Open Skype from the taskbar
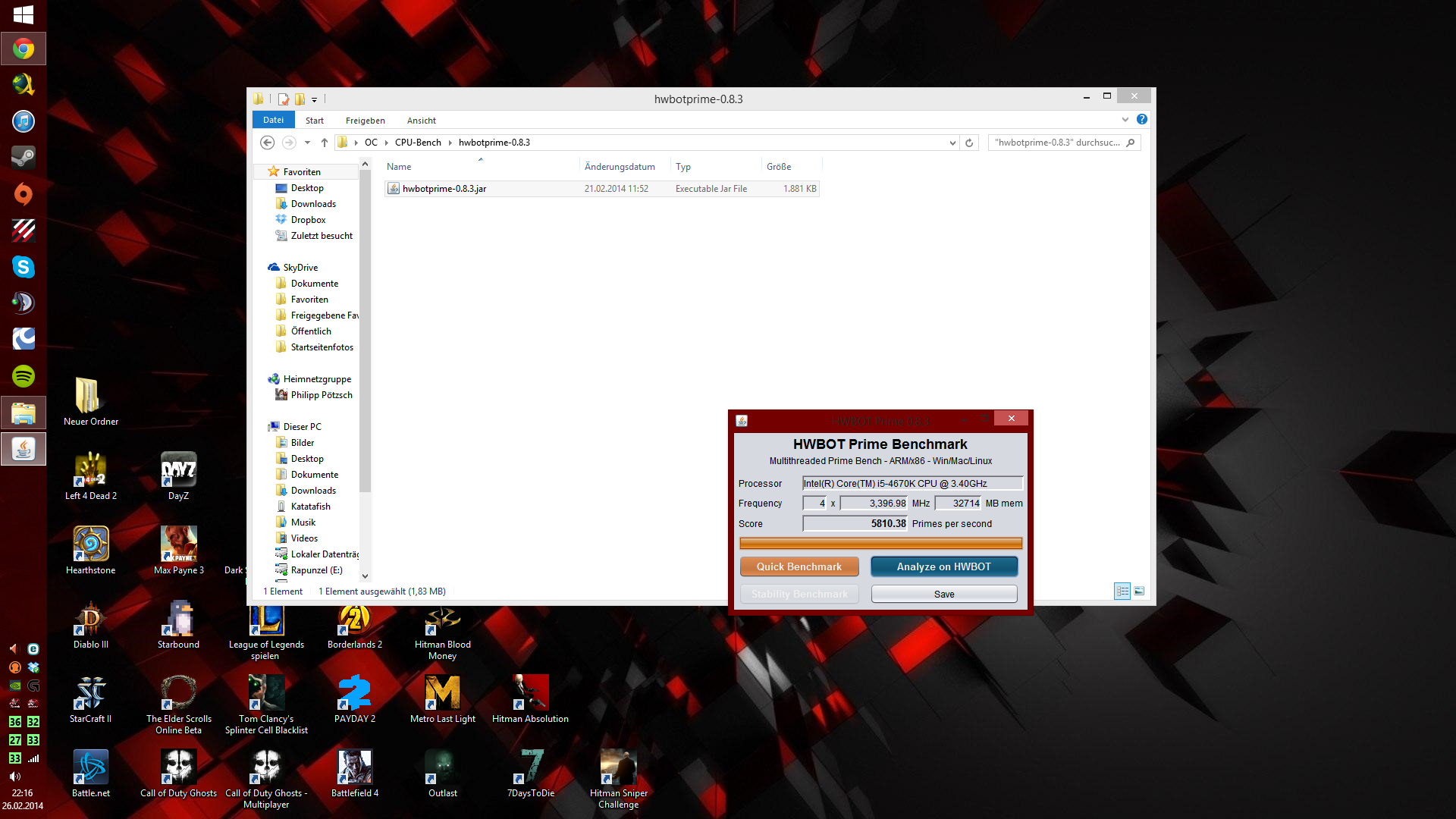 click(24, 267)
